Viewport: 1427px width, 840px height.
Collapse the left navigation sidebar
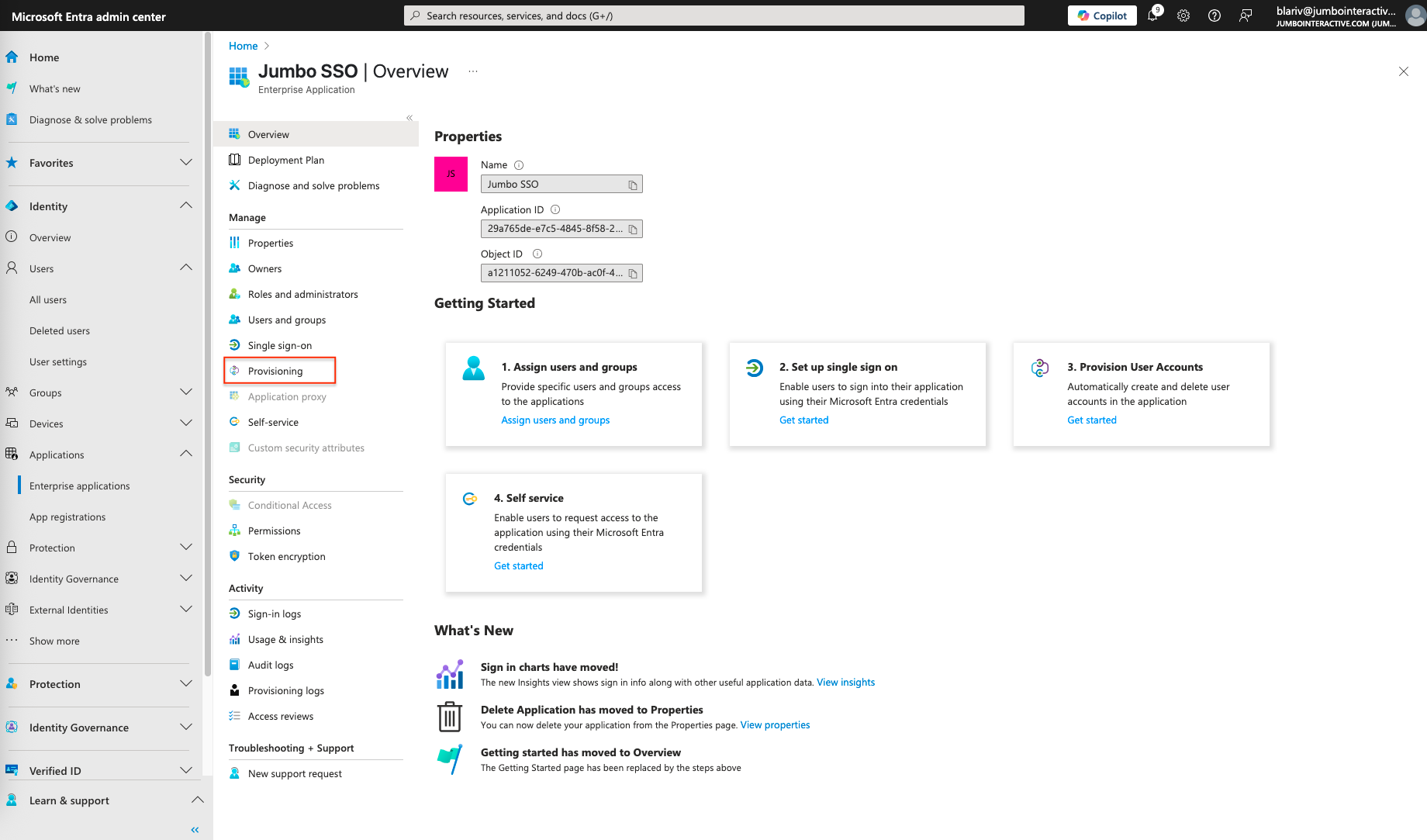[x=195, y=830]
